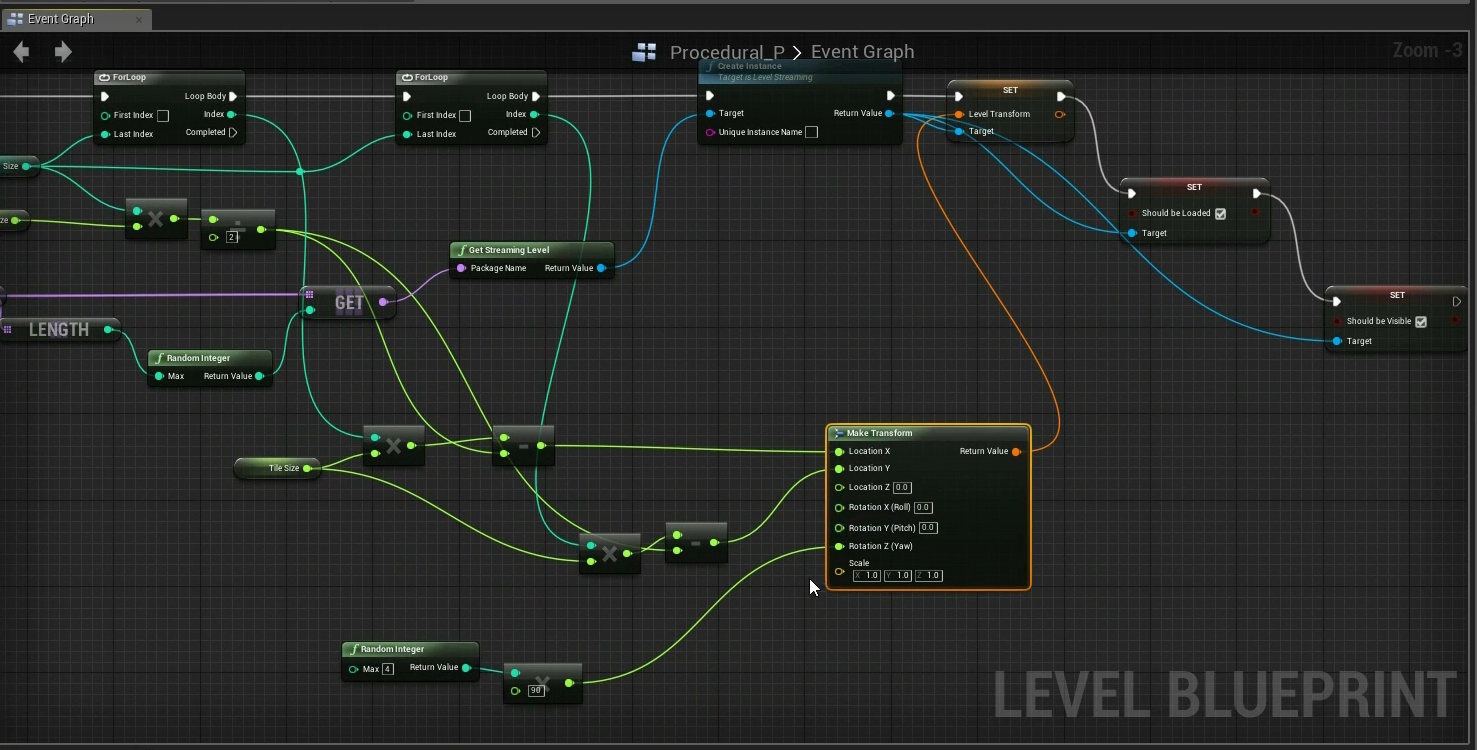Image resolution: width=1477 pixels, height=750 pixels.
Task: Click the Unique Instance Name field
Action: pos(811,133)
